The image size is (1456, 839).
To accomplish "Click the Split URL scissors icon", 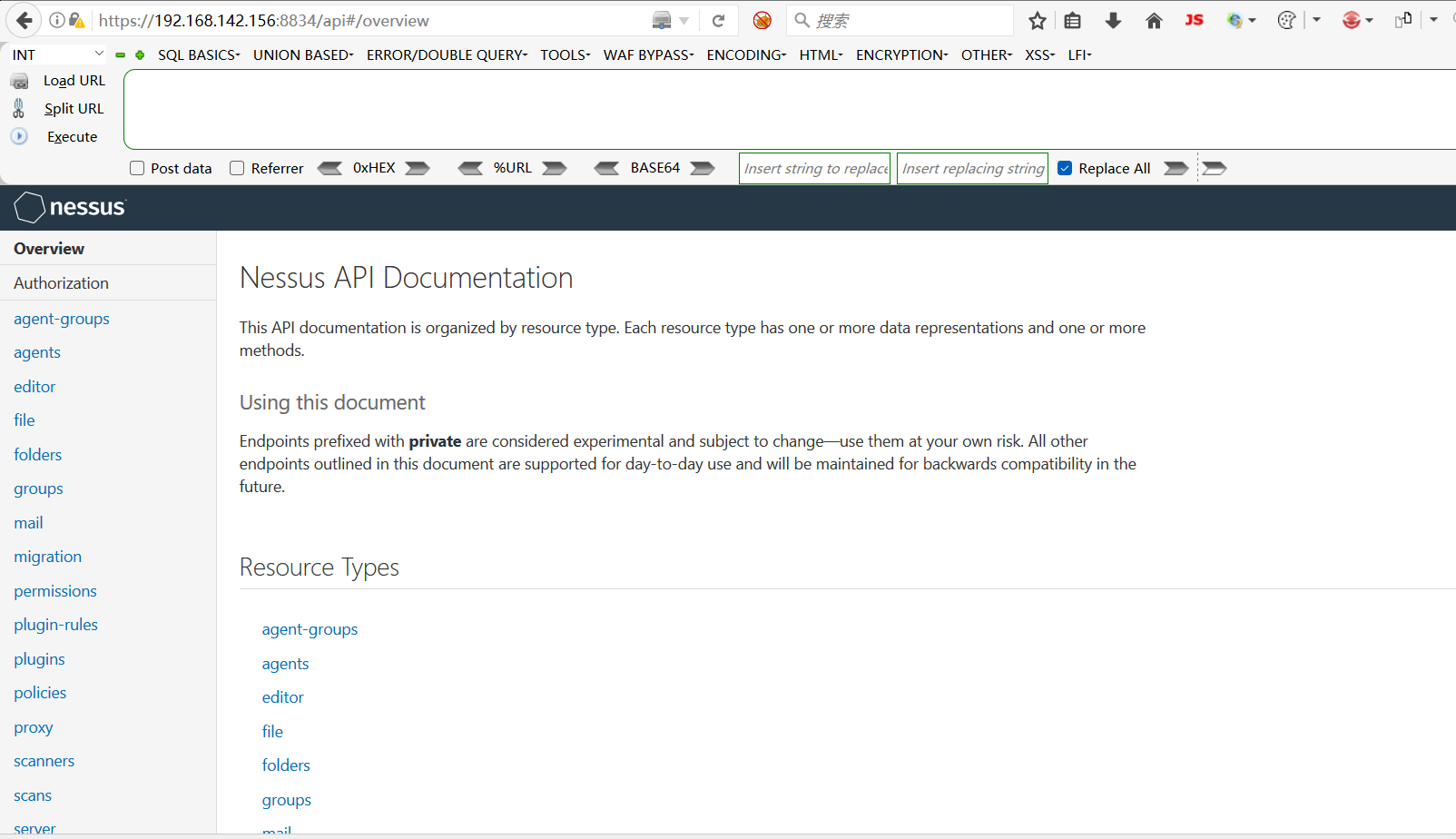I will [x=18, y=109].
